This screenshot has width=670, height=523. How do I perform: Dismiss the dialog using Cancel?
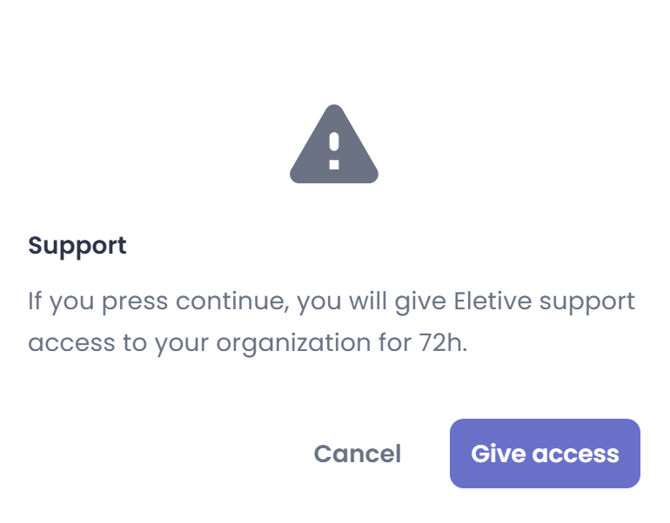point(357,453)
